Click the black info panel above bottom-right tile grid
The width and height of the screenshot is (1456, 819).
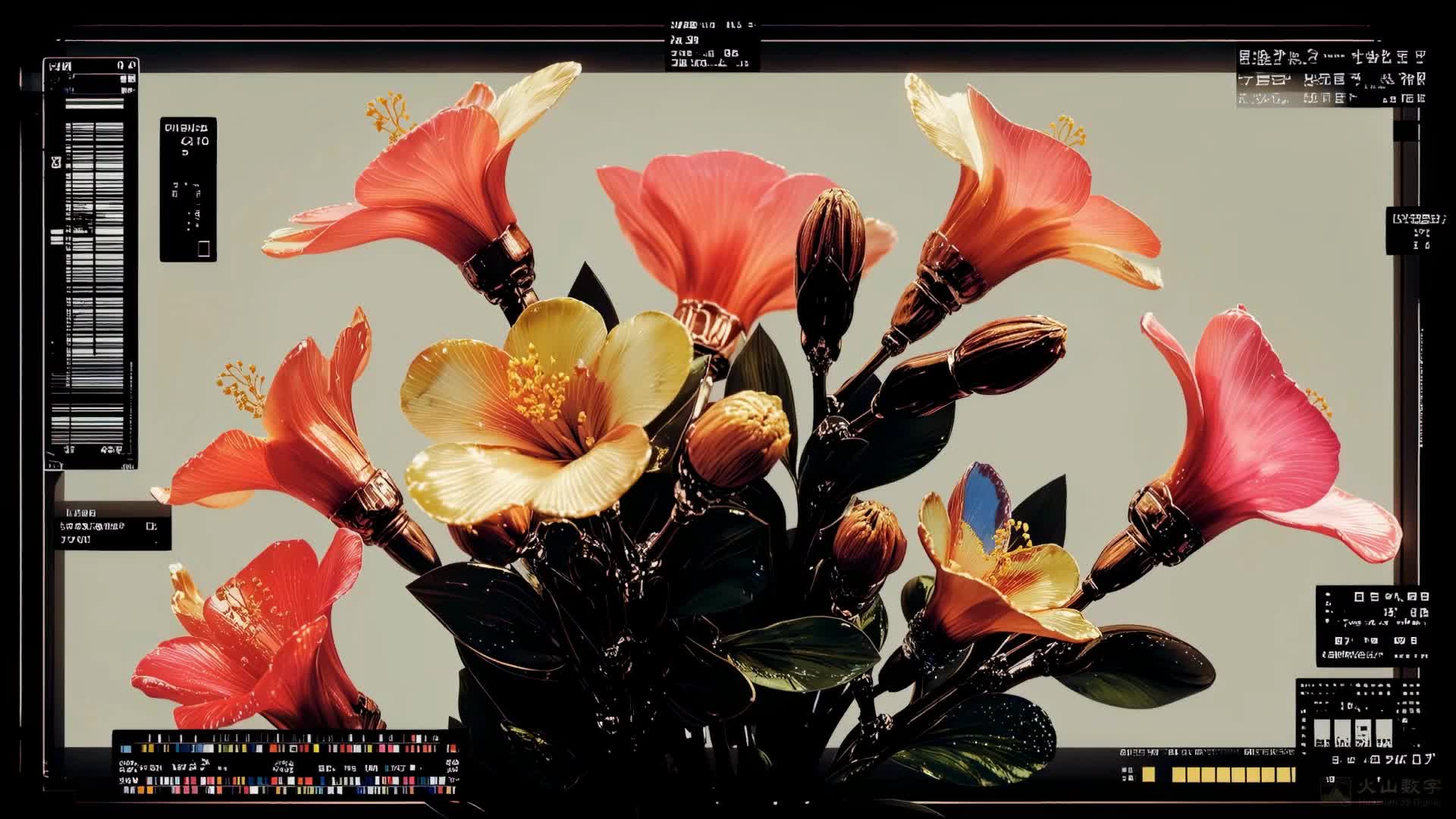click(1373, 626)
